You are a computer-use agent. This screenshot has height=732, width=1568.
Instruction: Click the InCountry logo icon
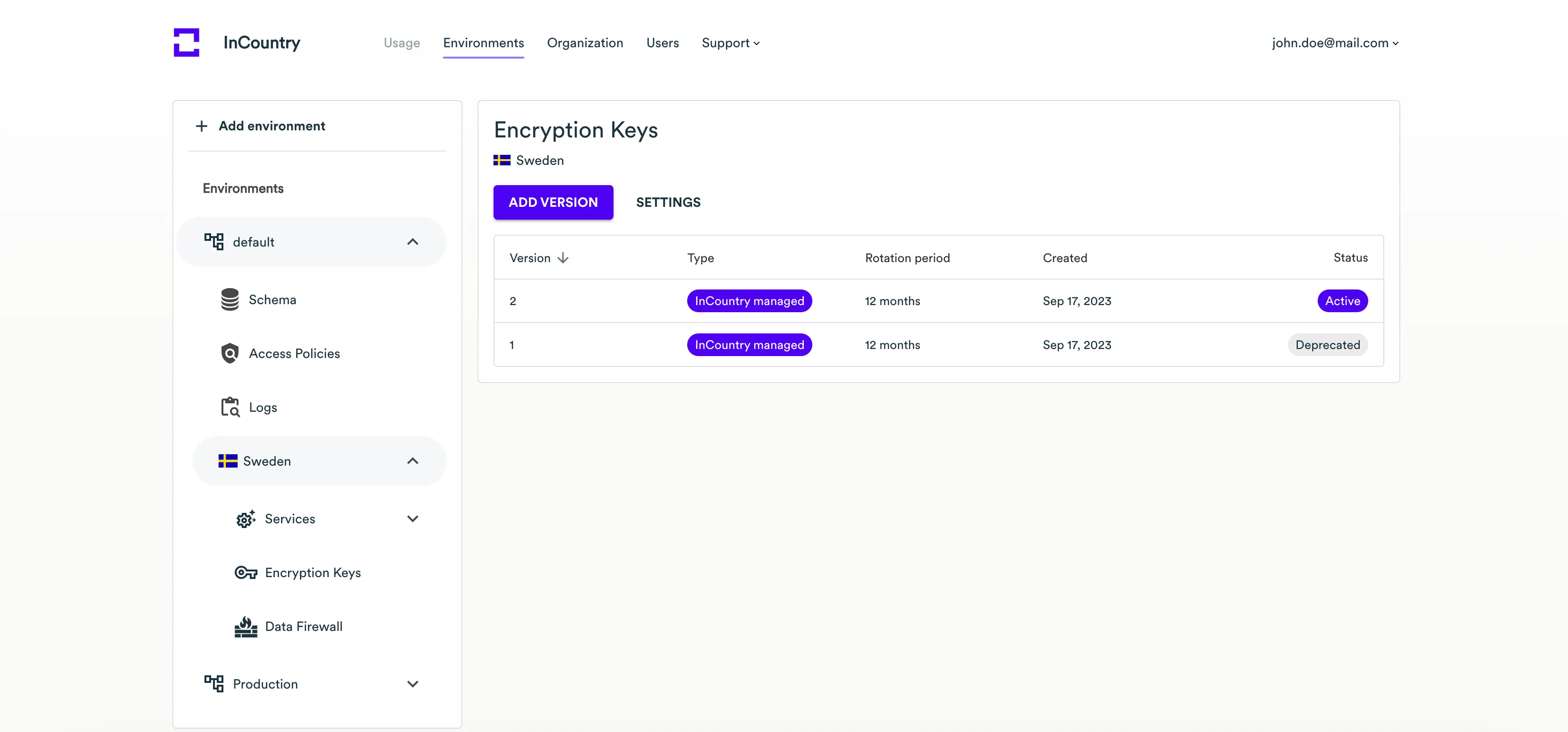point(186,43)
